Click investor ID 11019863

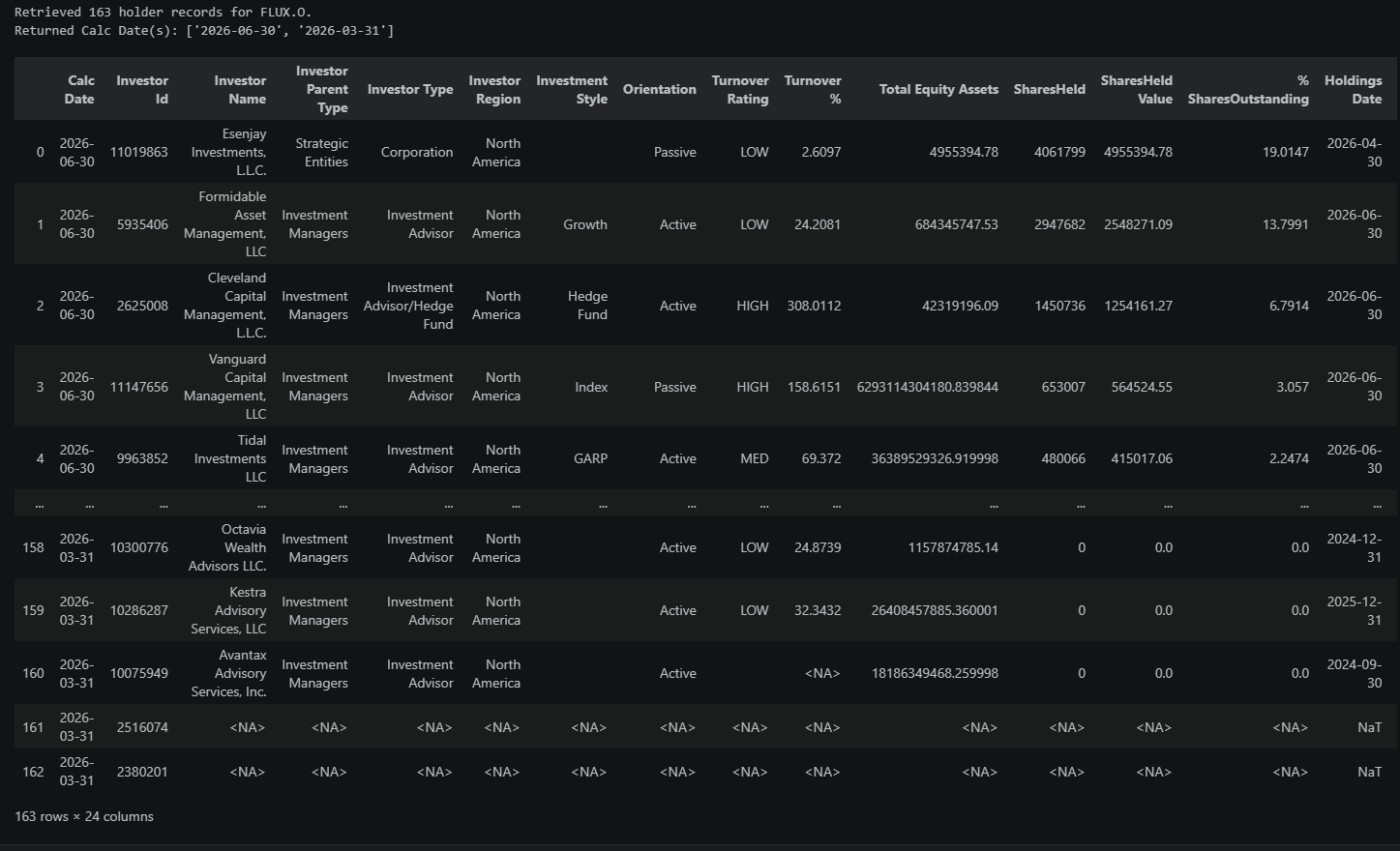139,152
